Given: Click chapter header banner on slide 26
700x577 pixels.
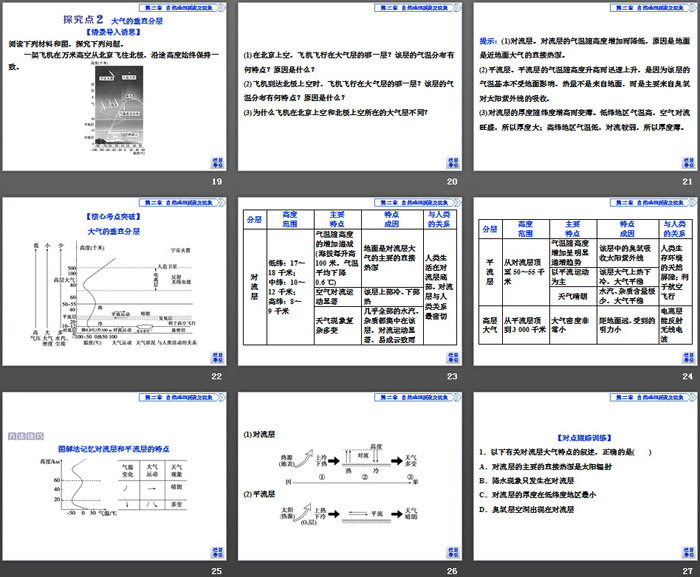Looking at the screenshot, I should [418, 397].
